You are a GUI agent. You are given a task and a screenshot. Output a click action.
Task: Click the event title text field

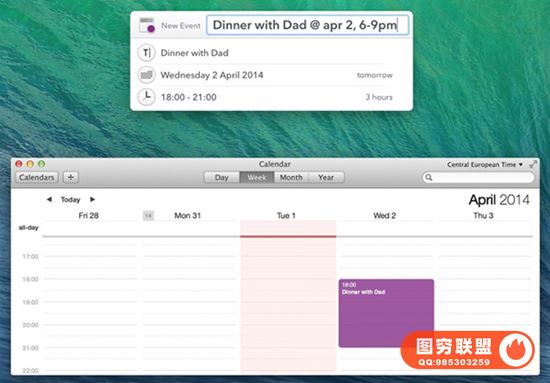click(x=308, y=25)
